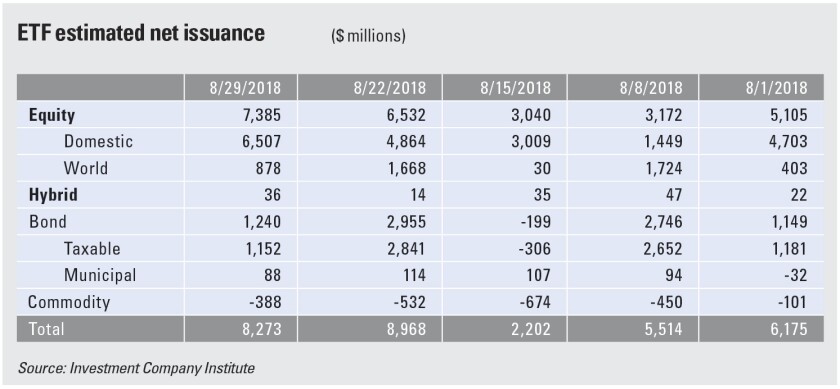Click the Taxable row label
840x389 pixels.
[x=92, y=249]
